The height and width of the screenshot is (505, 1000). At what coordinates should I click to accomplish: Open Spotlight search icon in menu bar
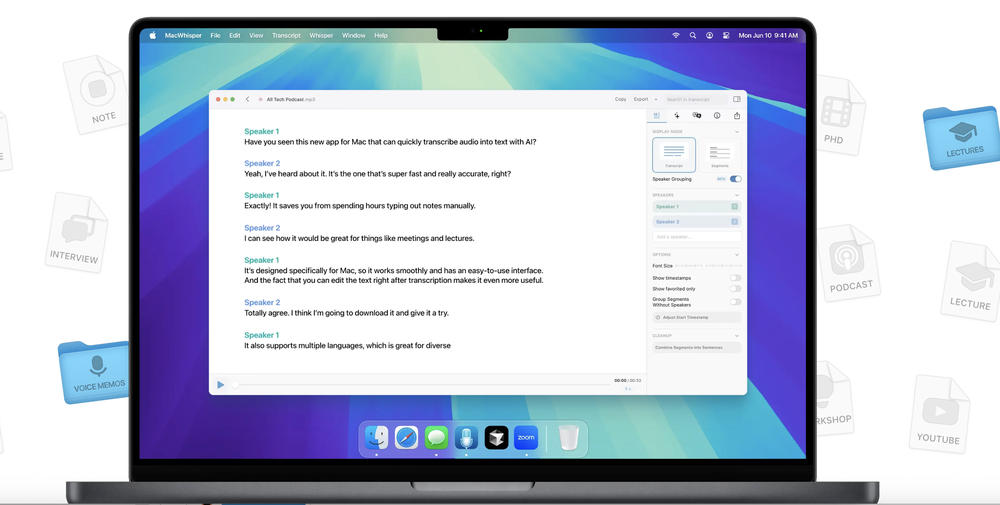[693, 36]
